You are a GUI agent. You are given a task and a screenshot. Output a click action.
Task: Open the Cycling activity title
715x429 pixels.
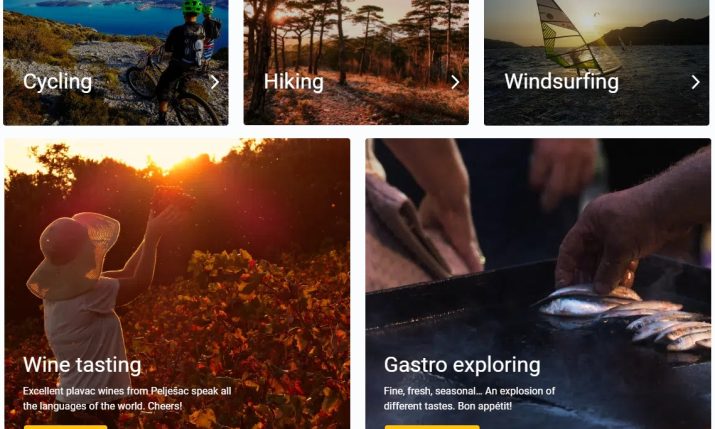[x=58, y=82]
